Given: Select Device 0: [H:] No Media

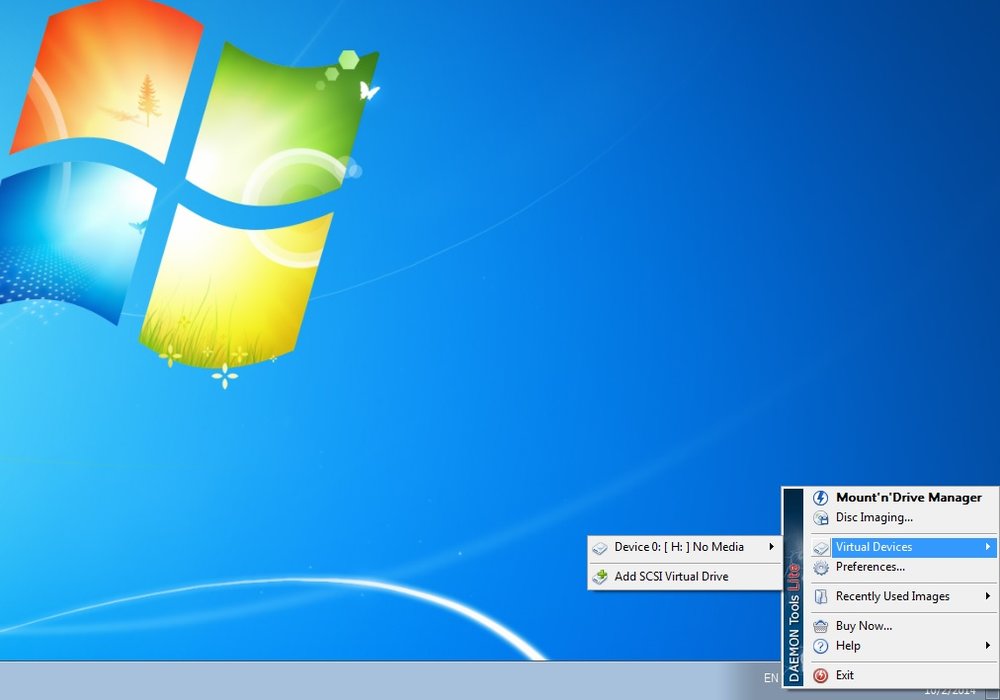Looking at the screenshot, I should (684, 547).
